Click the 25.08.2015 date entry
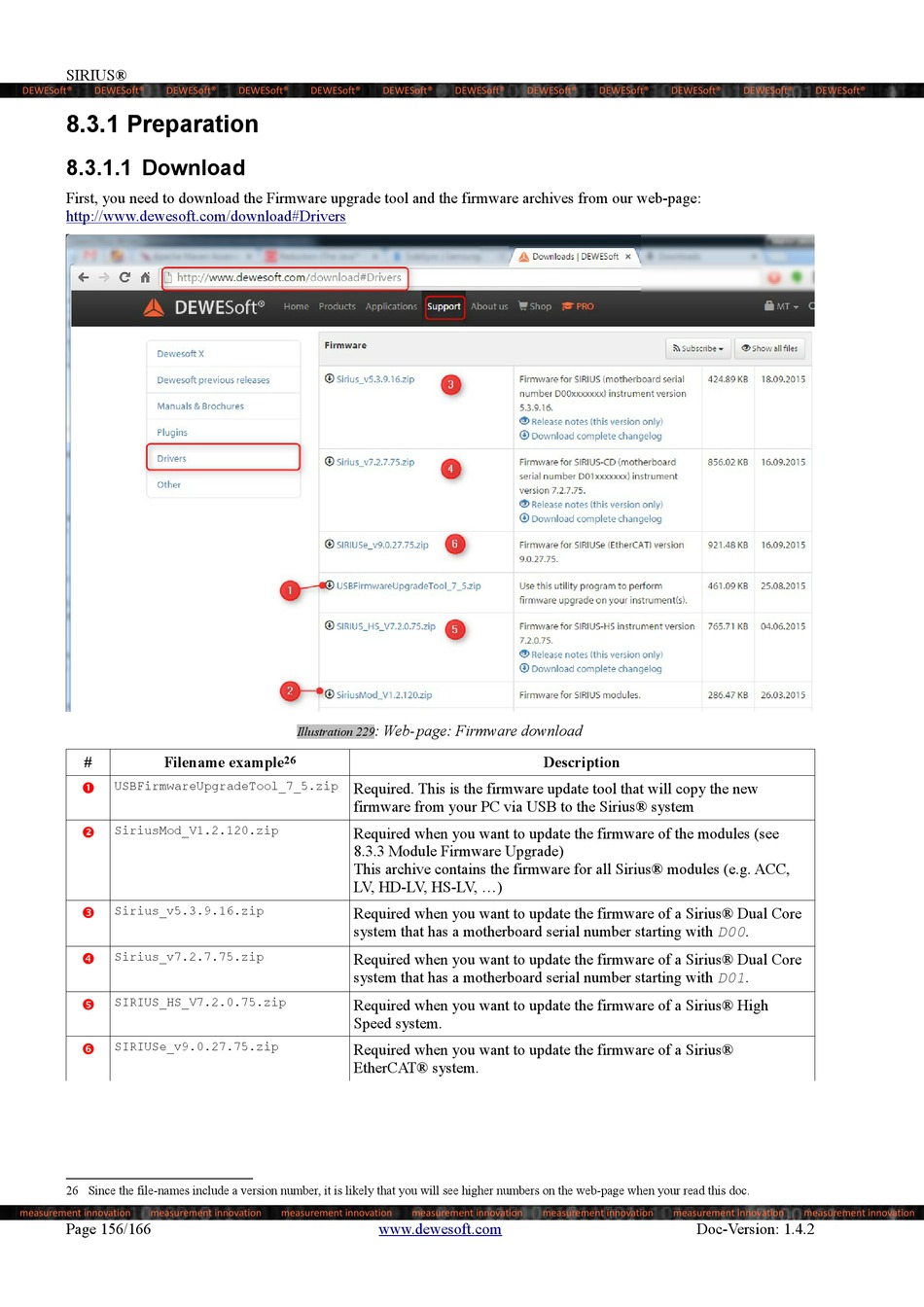The width and height of the screenshot is (924, 1307). (x=783, y=585)
